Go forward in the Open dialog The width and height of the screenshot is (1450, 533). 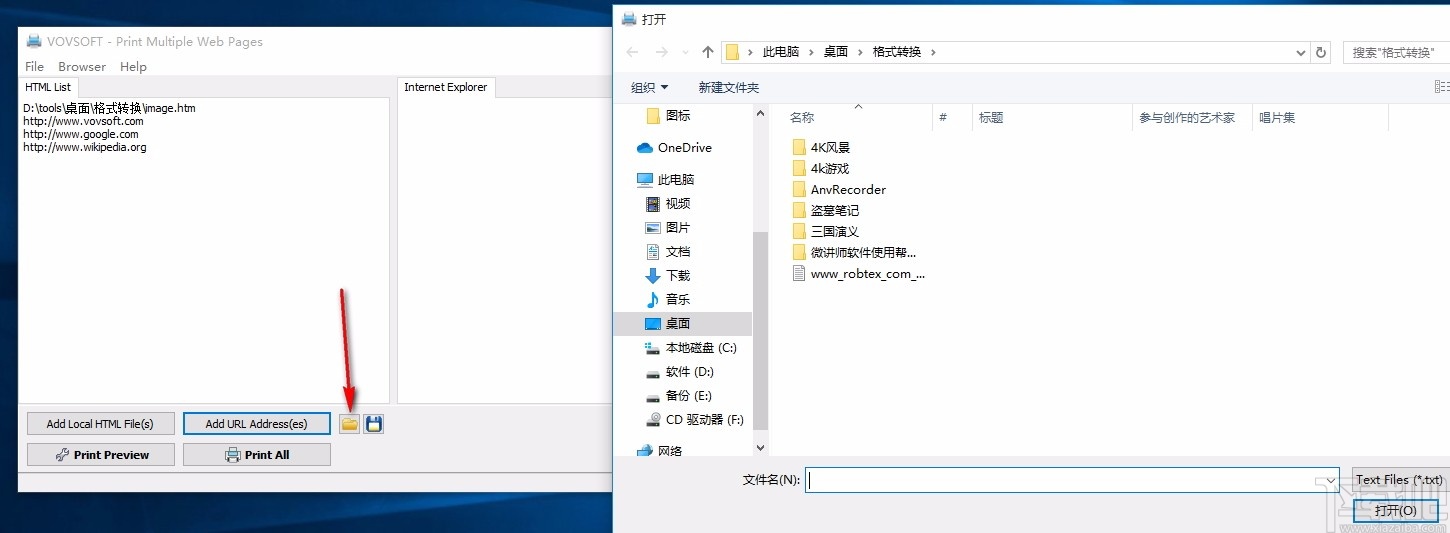pyautogui.click(x=661, y=52)
